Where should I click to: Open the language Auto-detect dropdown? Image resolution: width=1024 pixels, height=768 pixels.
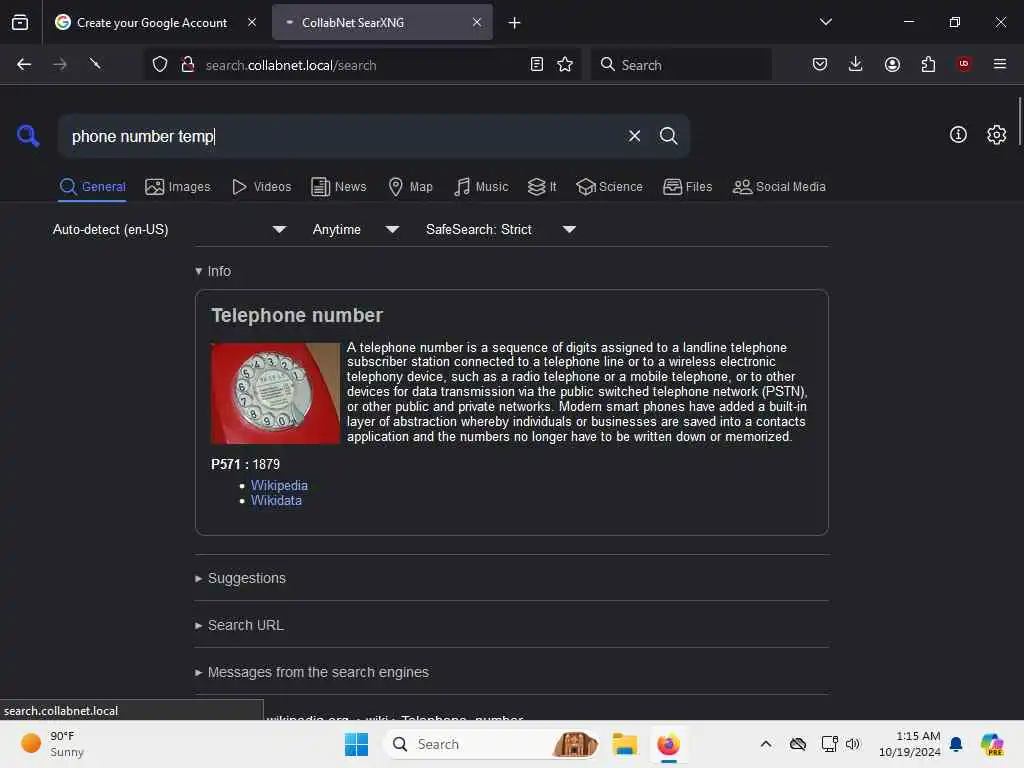pos(169,229)
